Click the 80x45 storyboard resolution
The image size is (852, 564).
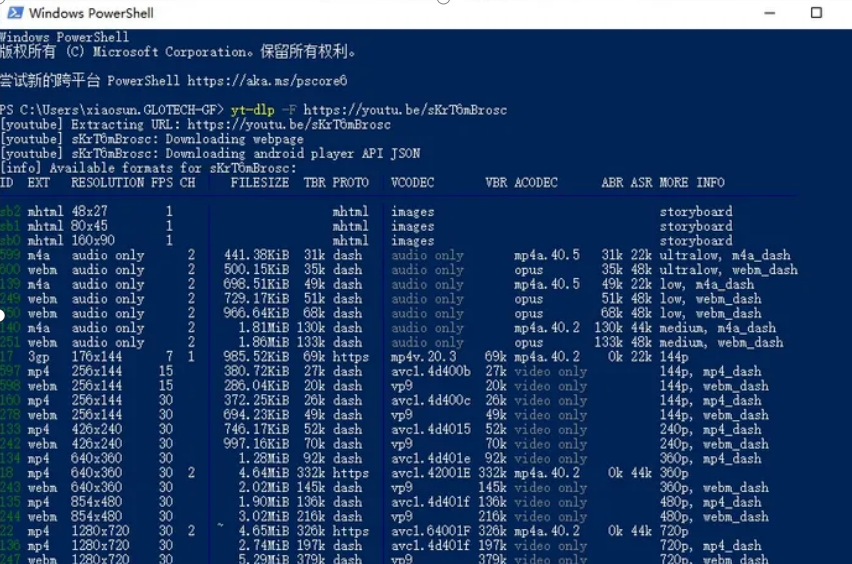click(90, 226)
